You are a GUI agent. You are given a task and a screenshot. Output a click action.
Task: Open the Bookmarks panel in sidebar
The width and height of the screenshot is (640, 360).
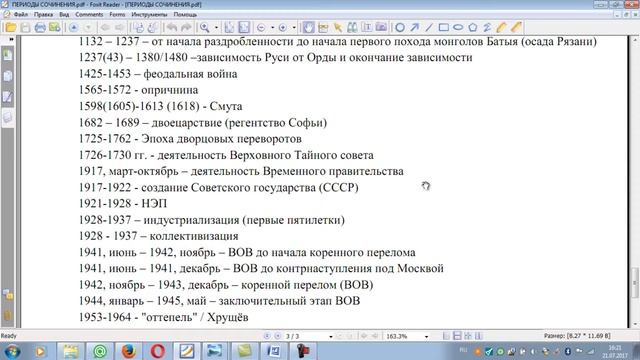click(8, 55)
